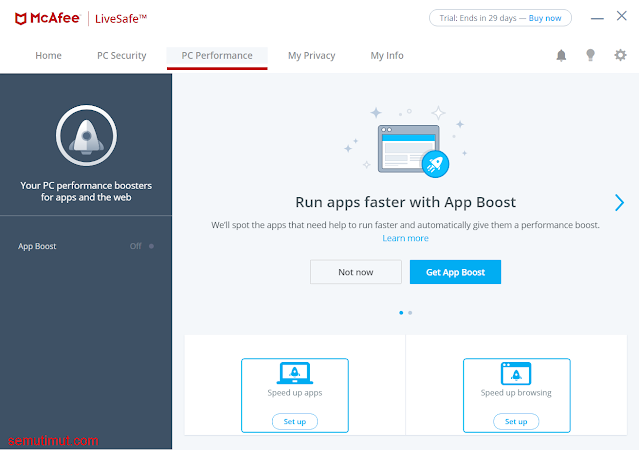Open the notifications bell icon
The height and width of the screenshot is (450, 639).
click(x=561, y=55)
